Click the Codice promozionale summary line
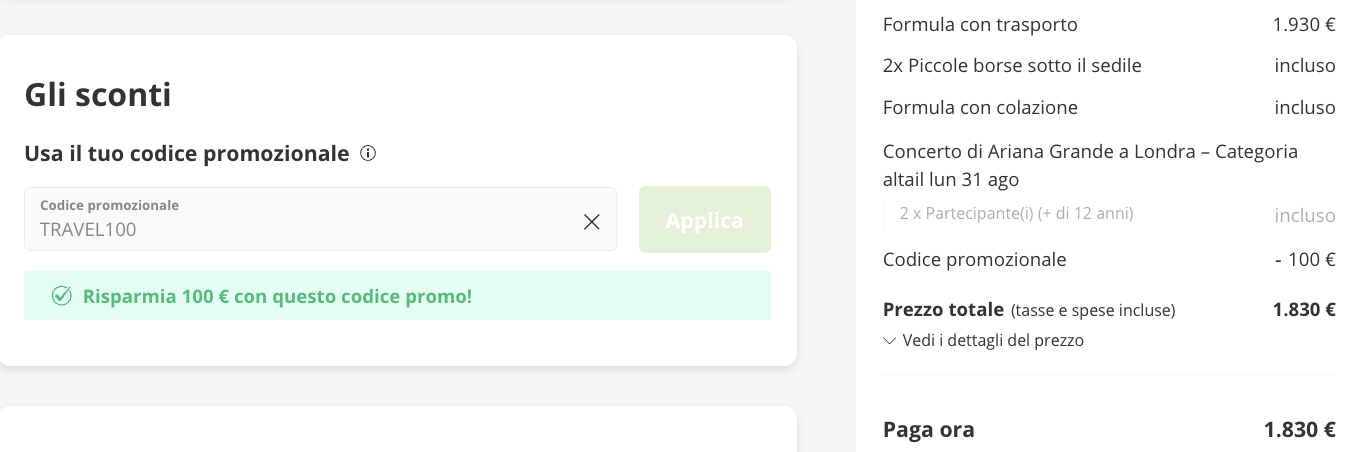1356x452 pixels. (974, 260)
